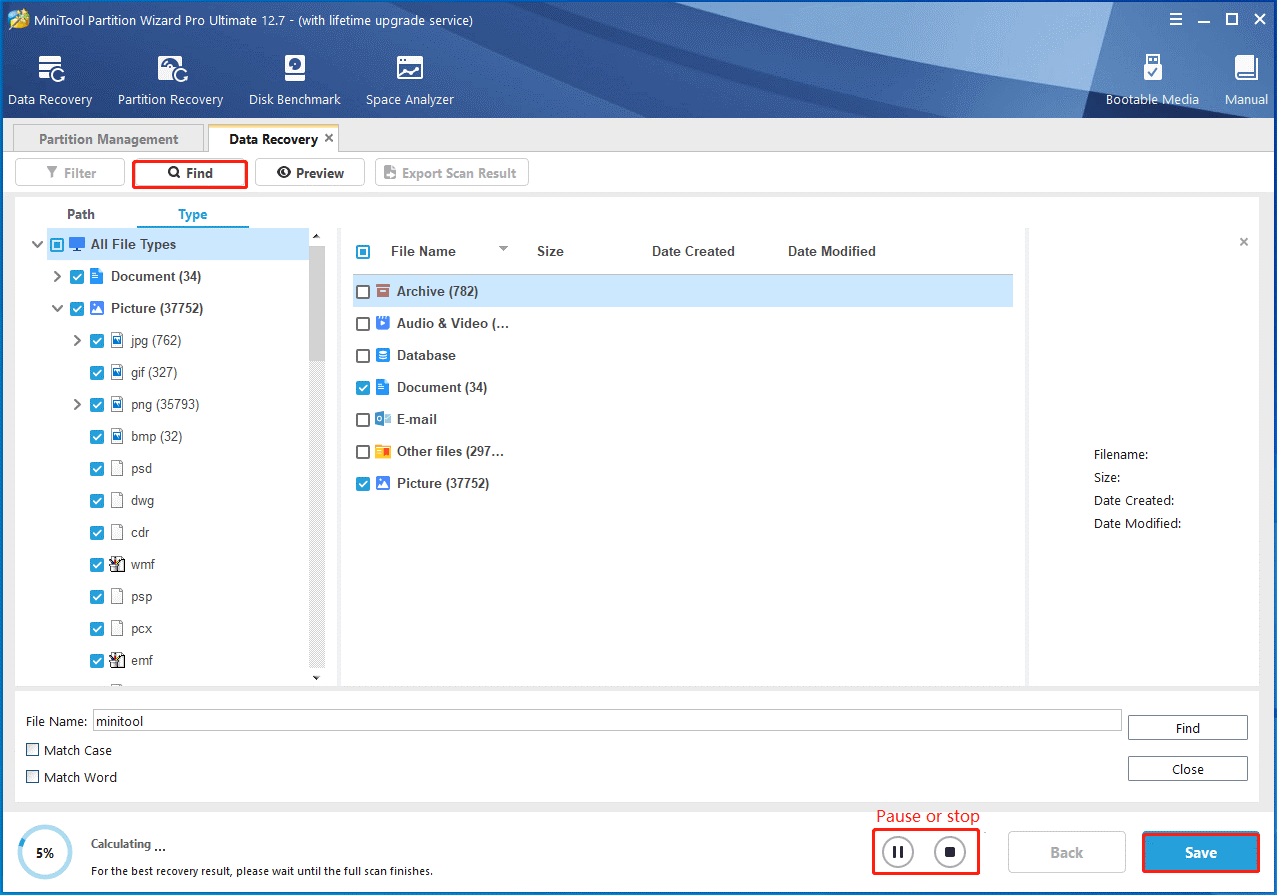Switch to the Path tab

click(x=81, y=214)
